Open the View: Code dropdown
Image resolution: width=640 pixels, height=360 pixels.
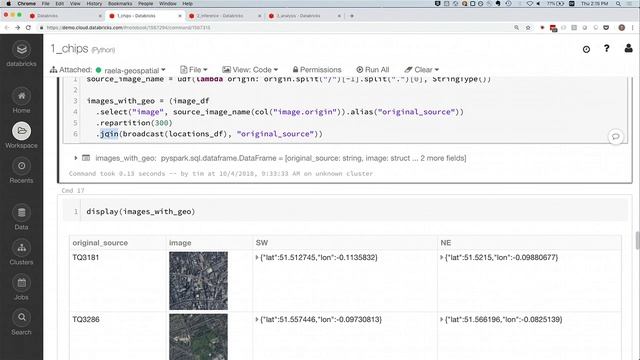[250, 70]
